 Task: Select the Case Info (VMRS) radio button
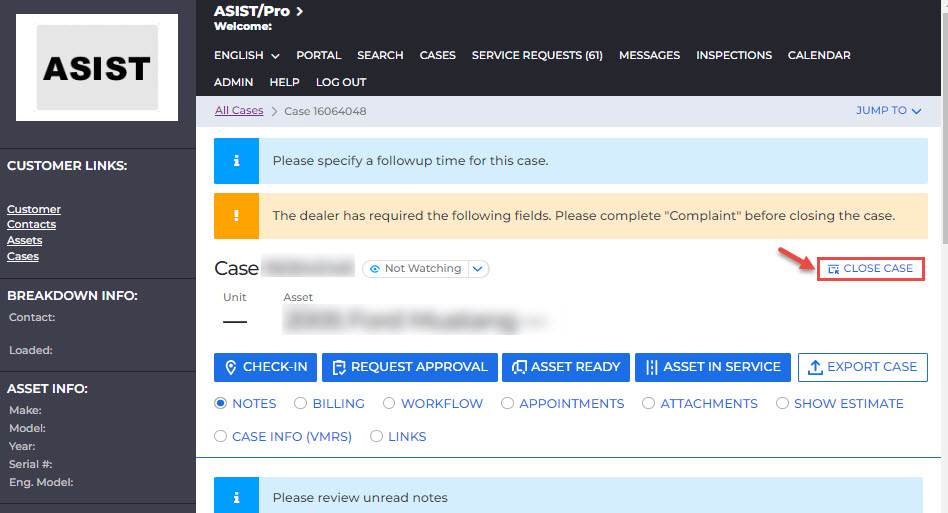221,436
